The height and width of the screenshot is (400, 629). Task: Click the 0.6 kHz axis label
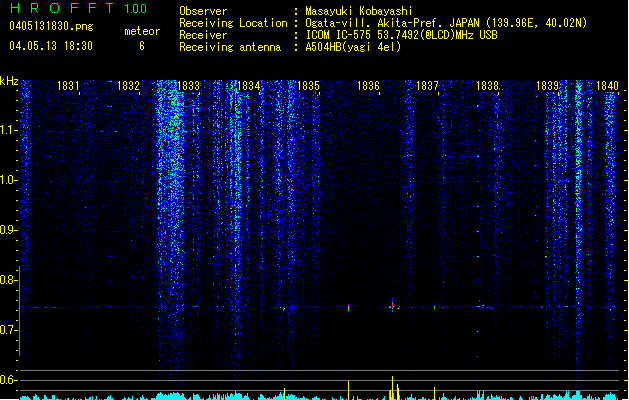[8, 380]
